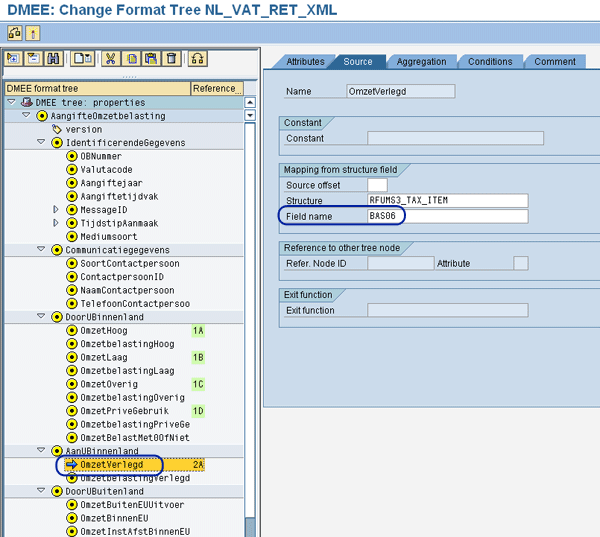
Task: Click the binoculars Find icon
Action: pos(52,59)
